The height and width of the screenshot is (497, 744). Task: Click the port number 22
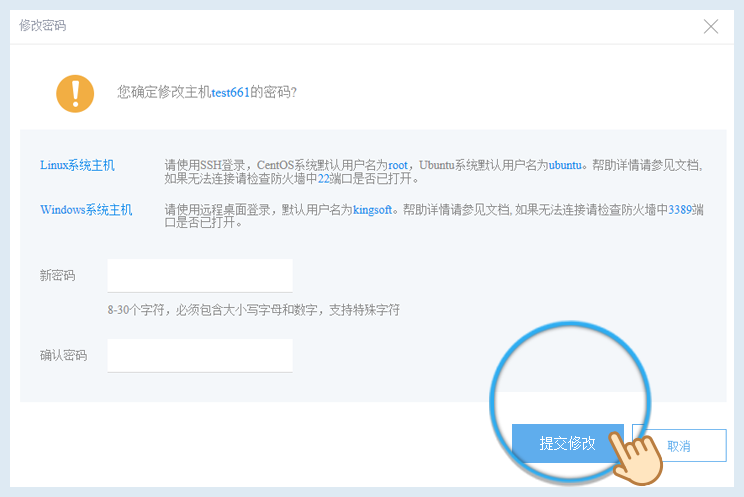(x=323, y=178)
